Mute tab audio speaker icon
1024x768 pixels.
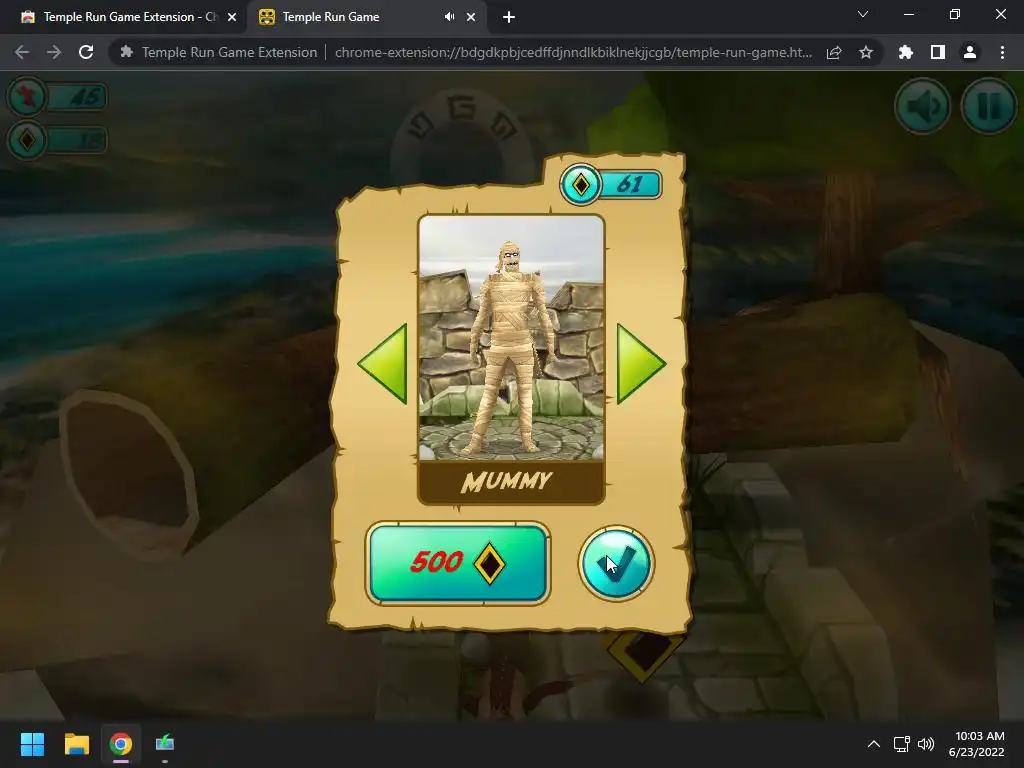(x=449, y=17)
